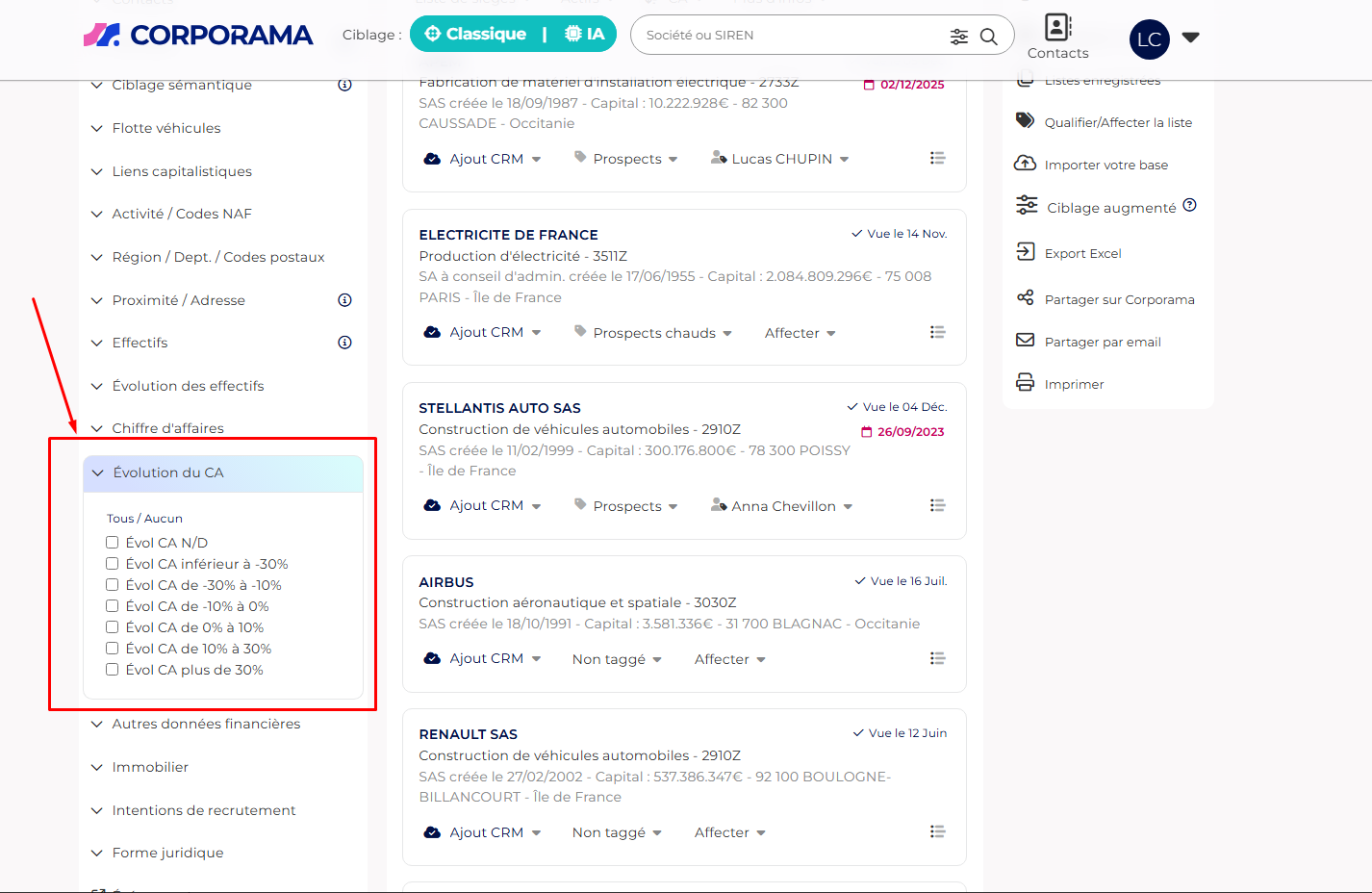Click the search magnifier icon
This screenshot has height=893, width=1372.
click(988, 37)
